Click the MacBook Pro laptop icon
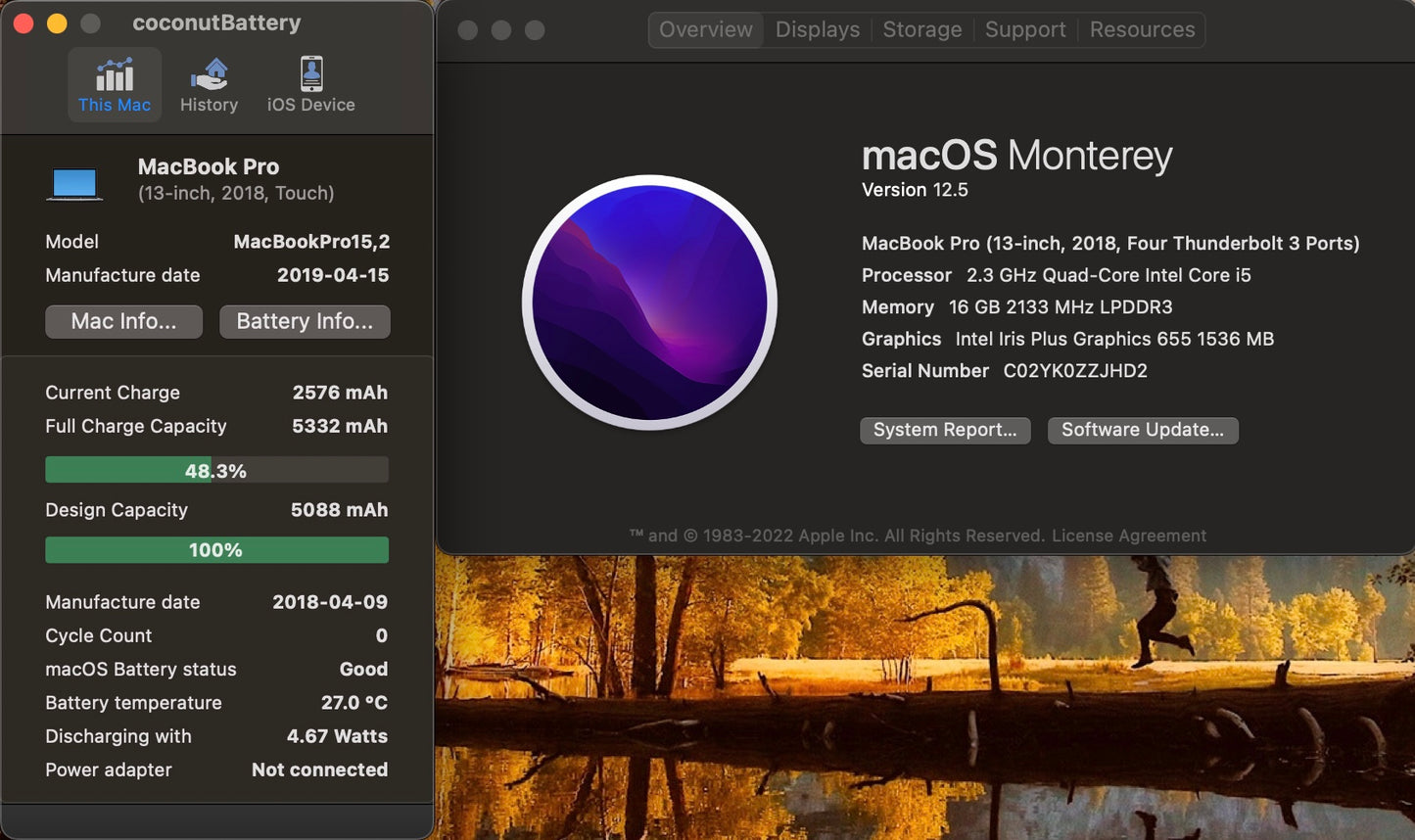 pyautogui.click(x=74, y=183)
